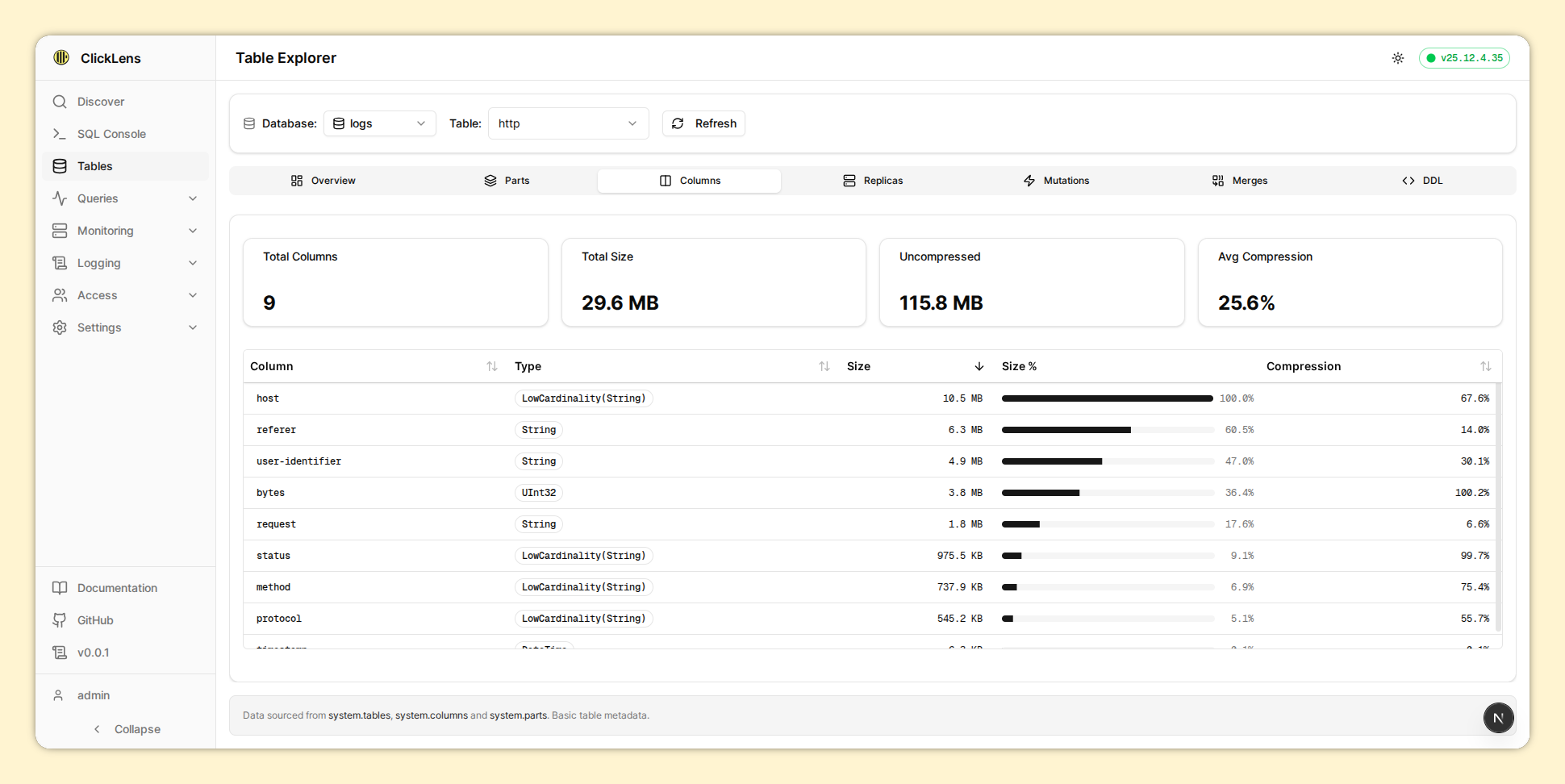Toggle the light/dark theme sun icon
1565x784 pixels.
point(1398,58)
